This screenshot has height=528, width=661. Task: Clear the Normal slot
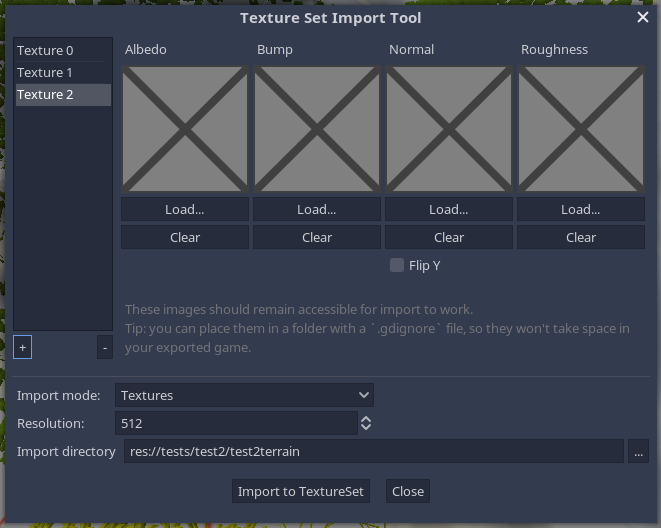449,237
